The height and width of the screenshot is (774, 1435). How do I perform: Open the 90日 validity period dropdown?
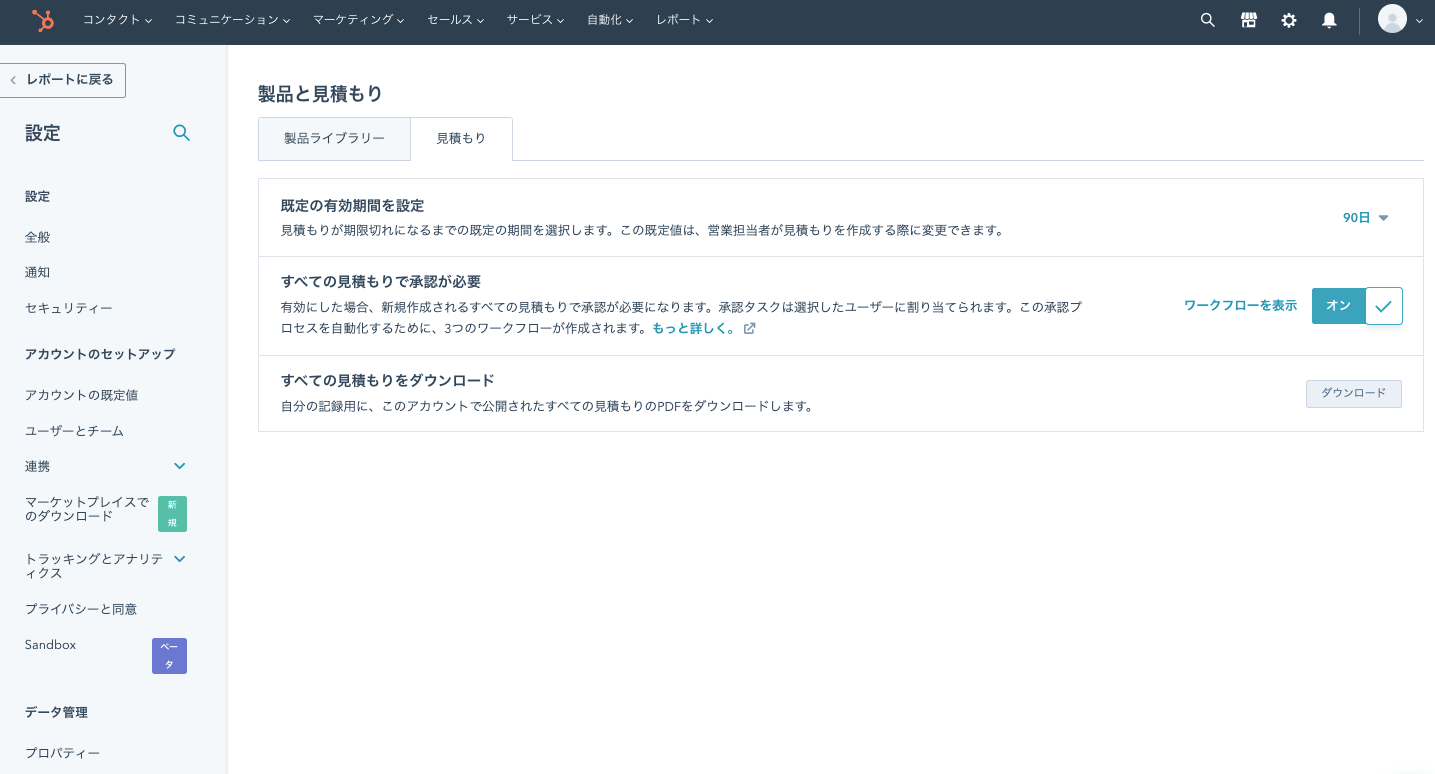(x=1366, y=218)
